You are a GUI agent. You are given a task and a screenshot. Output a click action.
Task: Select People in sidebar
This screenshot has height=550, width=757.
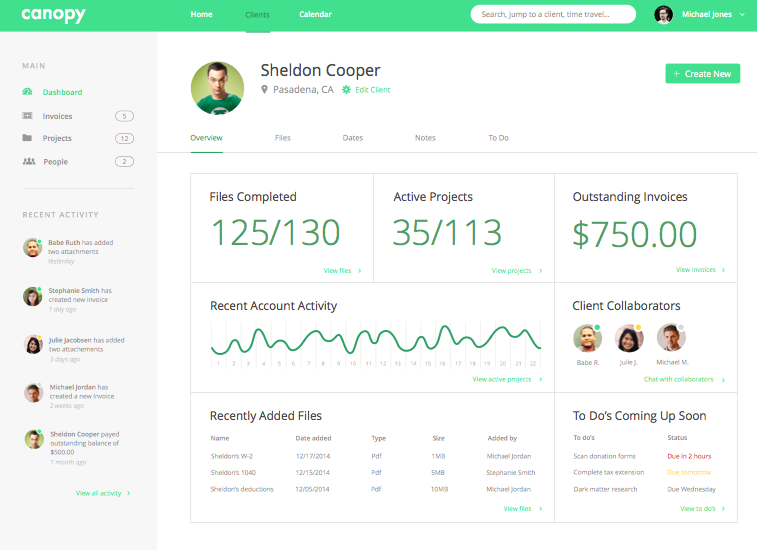[56, 162]
